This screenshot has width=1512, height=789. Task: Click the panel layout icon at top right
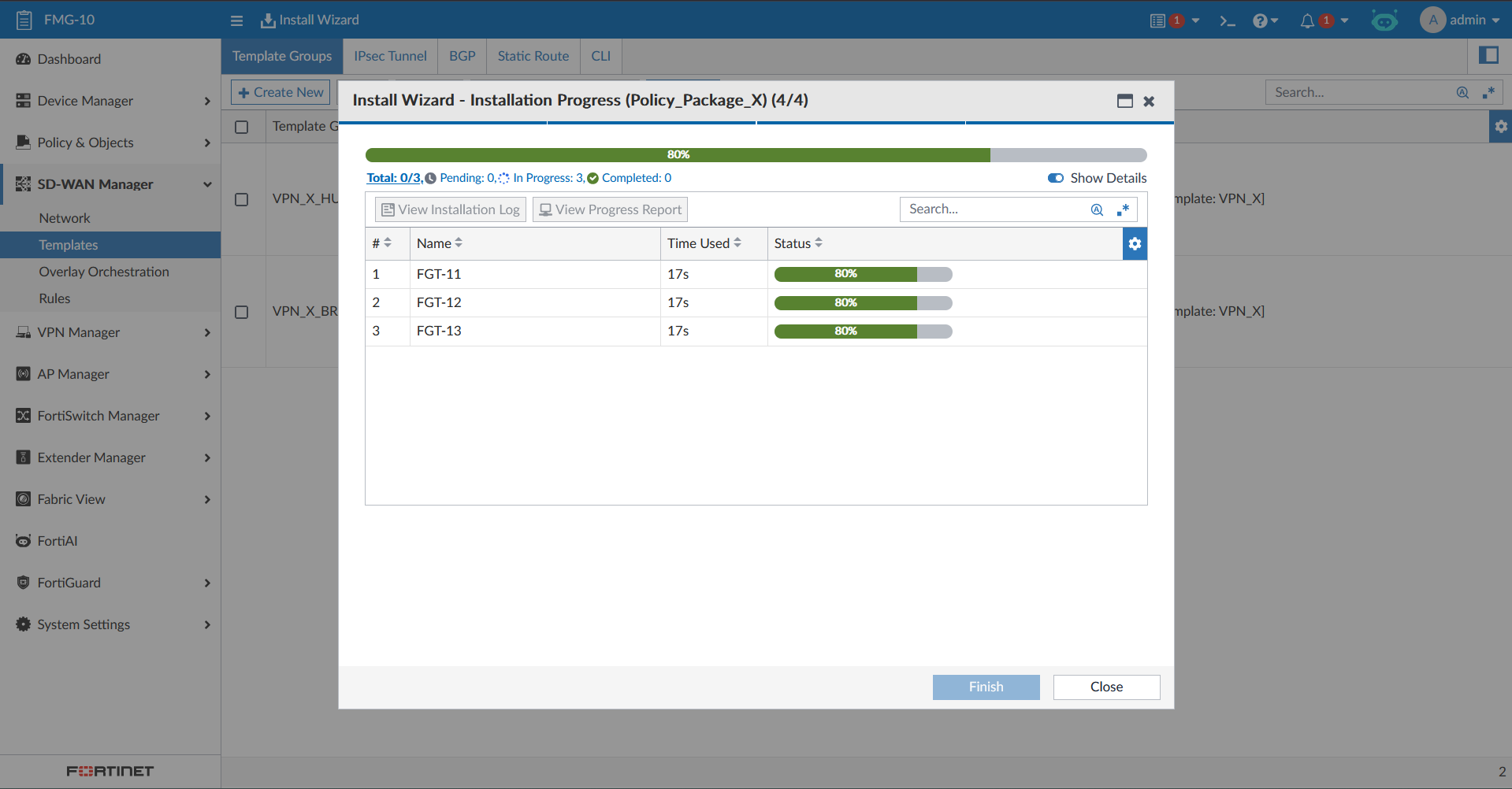[x=1488, y=55]
